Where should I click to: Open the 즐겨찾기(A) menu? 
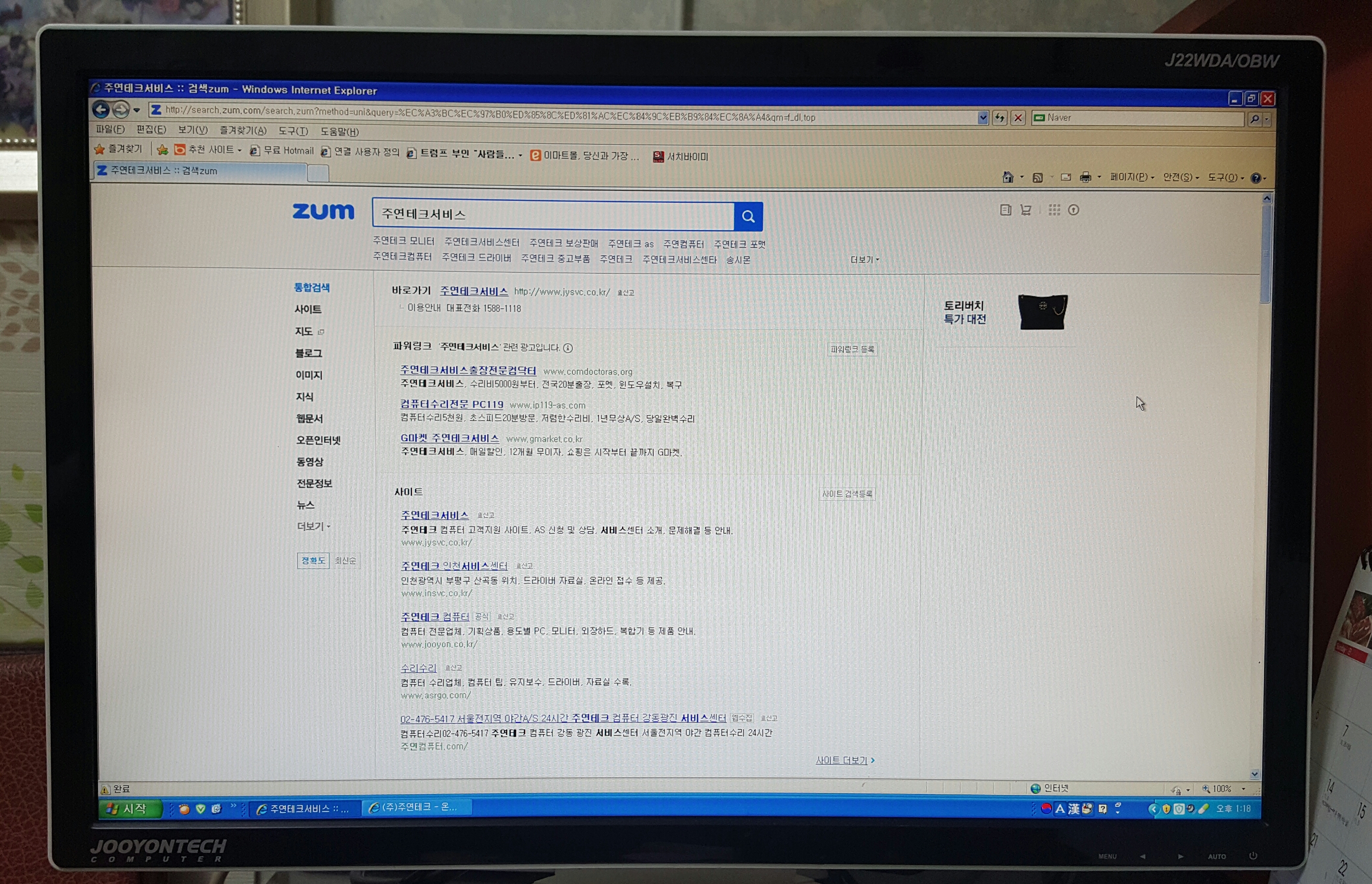point(243,131)
